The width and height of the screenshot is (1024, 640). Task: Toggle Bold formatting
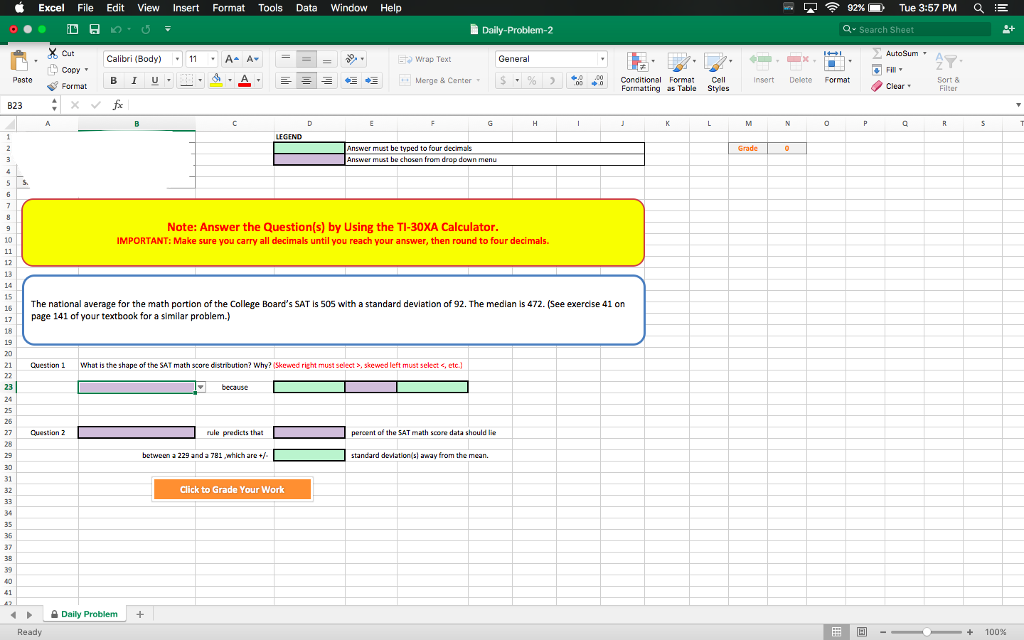(x=114, y=80)
